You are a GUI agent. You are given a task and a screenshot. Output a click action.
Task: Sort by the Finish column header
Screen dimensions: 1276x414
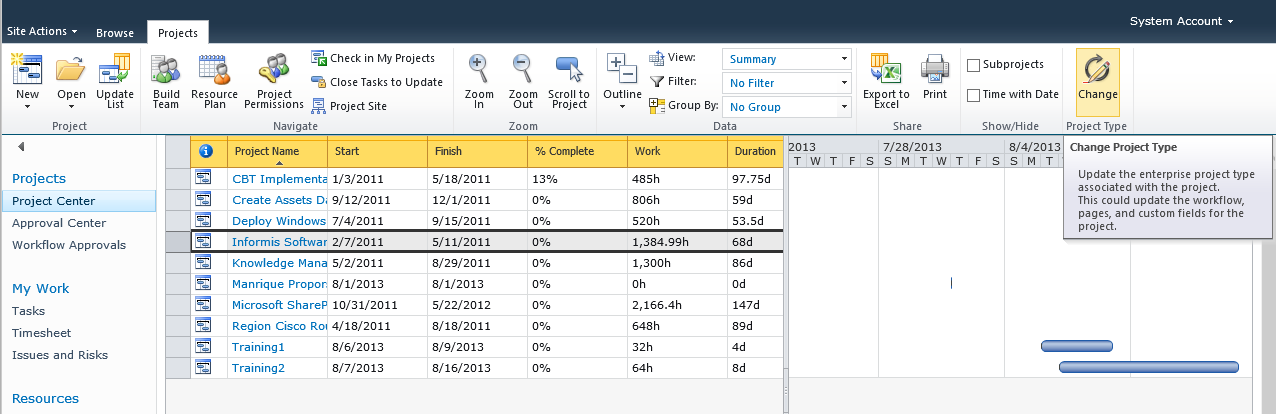coord(477,151)
